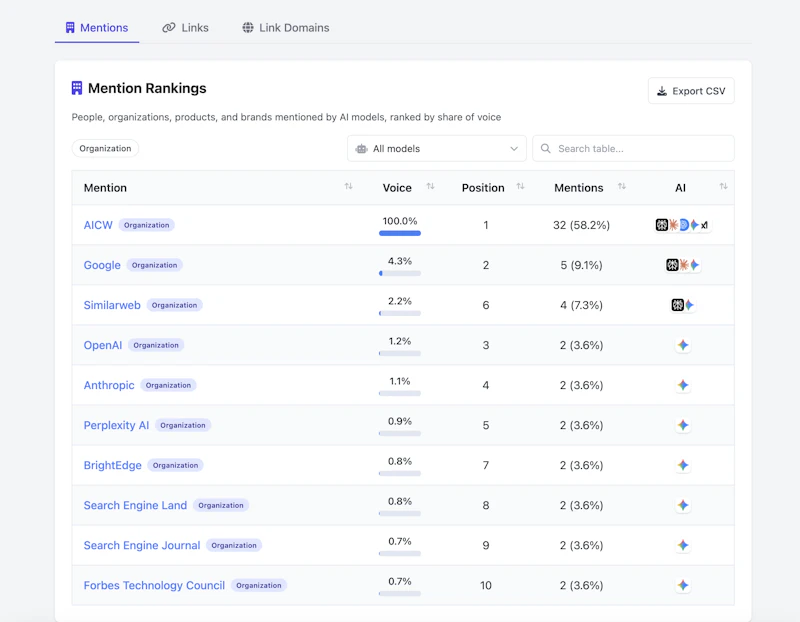Screen dimensions: 800x622
Task: Toggle the Organization filter chip
Action: [105, 148]
